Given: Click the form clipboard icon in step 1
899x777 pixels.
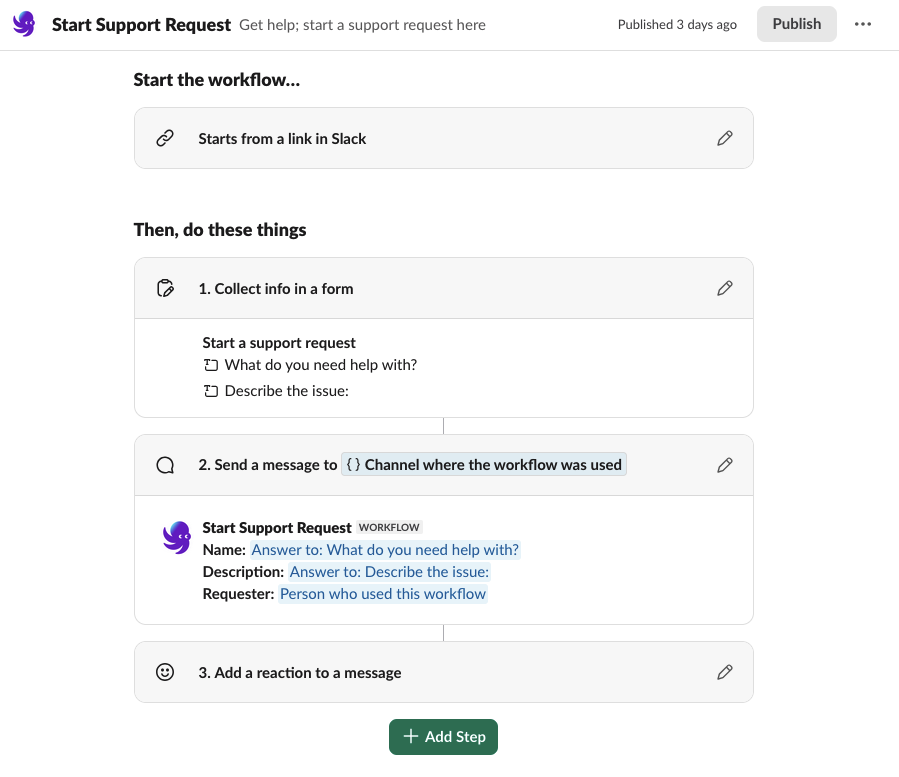Looking at the screenshot, I should coord(166,289).
